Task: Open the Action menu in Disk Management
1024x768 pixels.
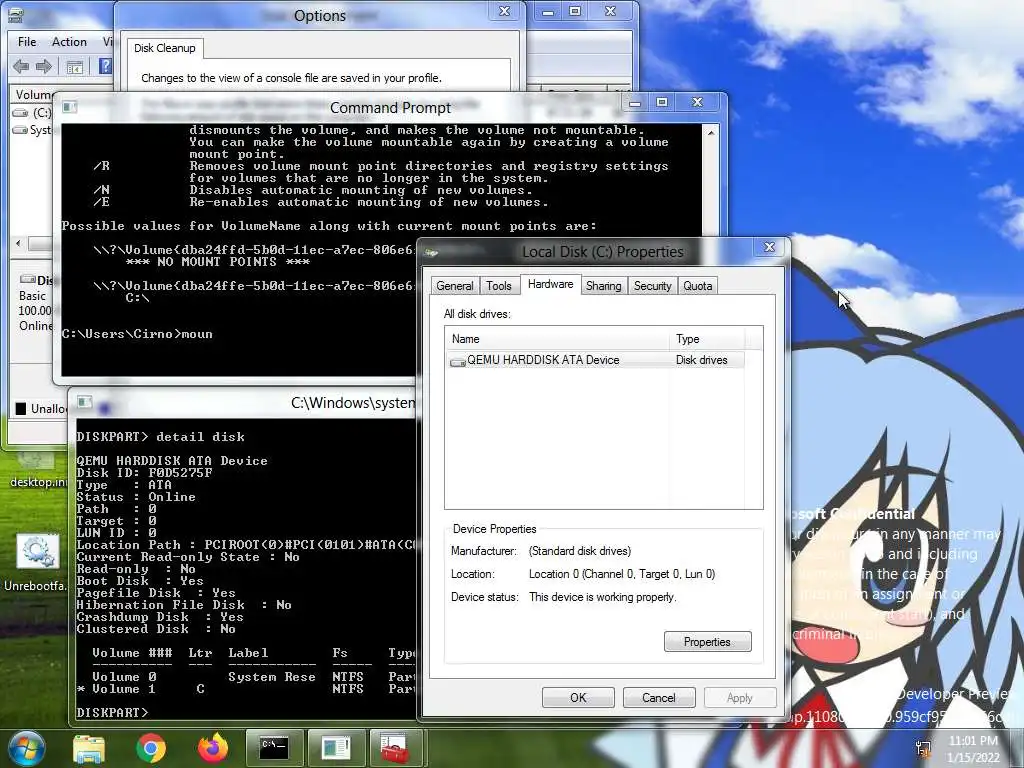Action: click(69, 42)
